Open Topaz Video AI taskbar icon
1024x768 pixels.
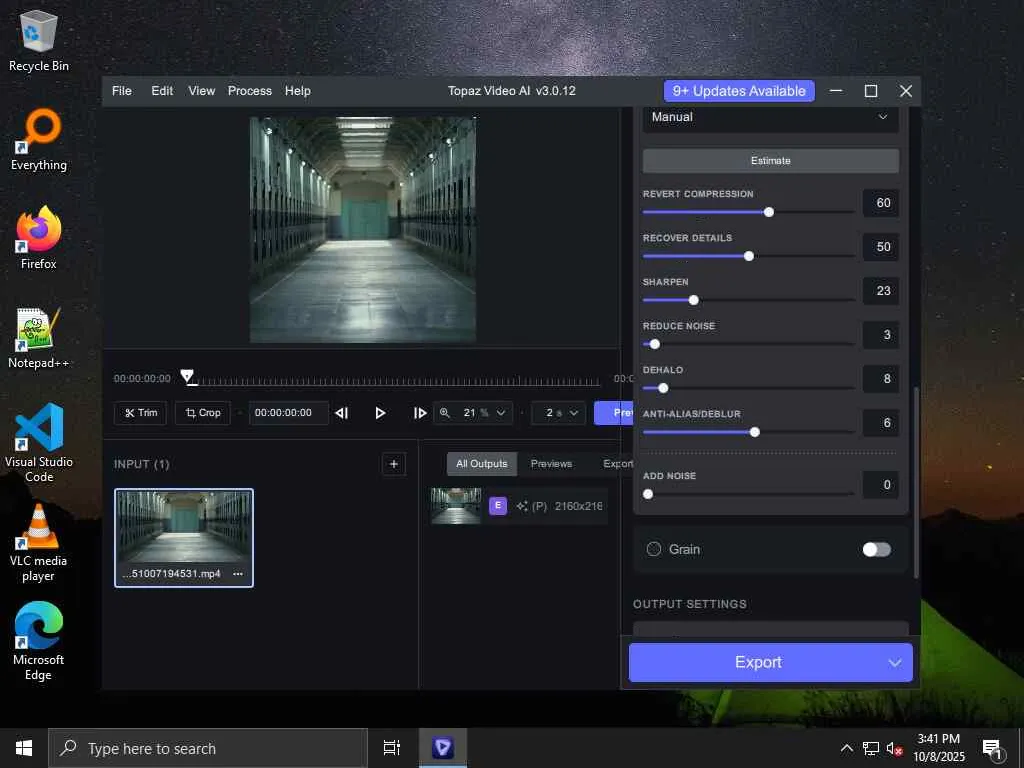pyautogui.click(x=442, y=748)
